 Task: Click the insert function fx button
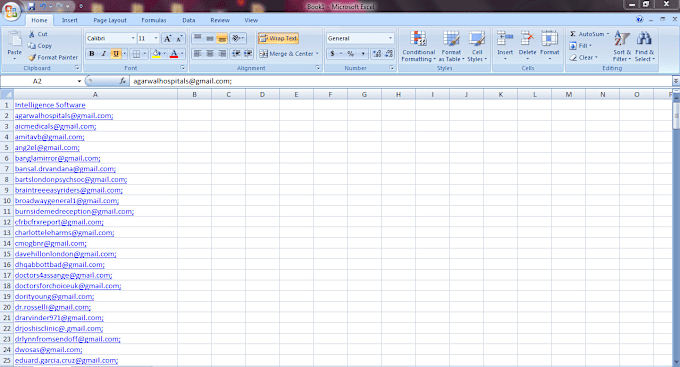123,81
